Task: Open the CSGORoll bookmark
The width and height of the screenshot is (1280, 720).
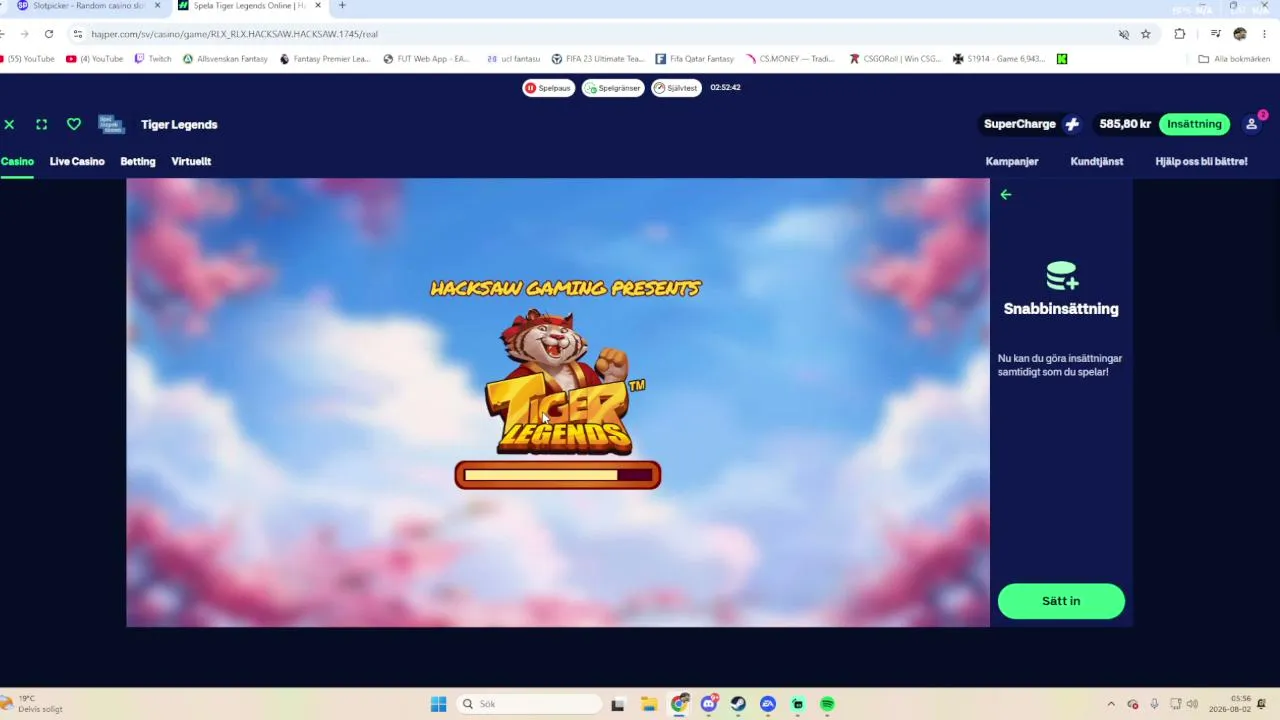Action: tap(895, 59)
